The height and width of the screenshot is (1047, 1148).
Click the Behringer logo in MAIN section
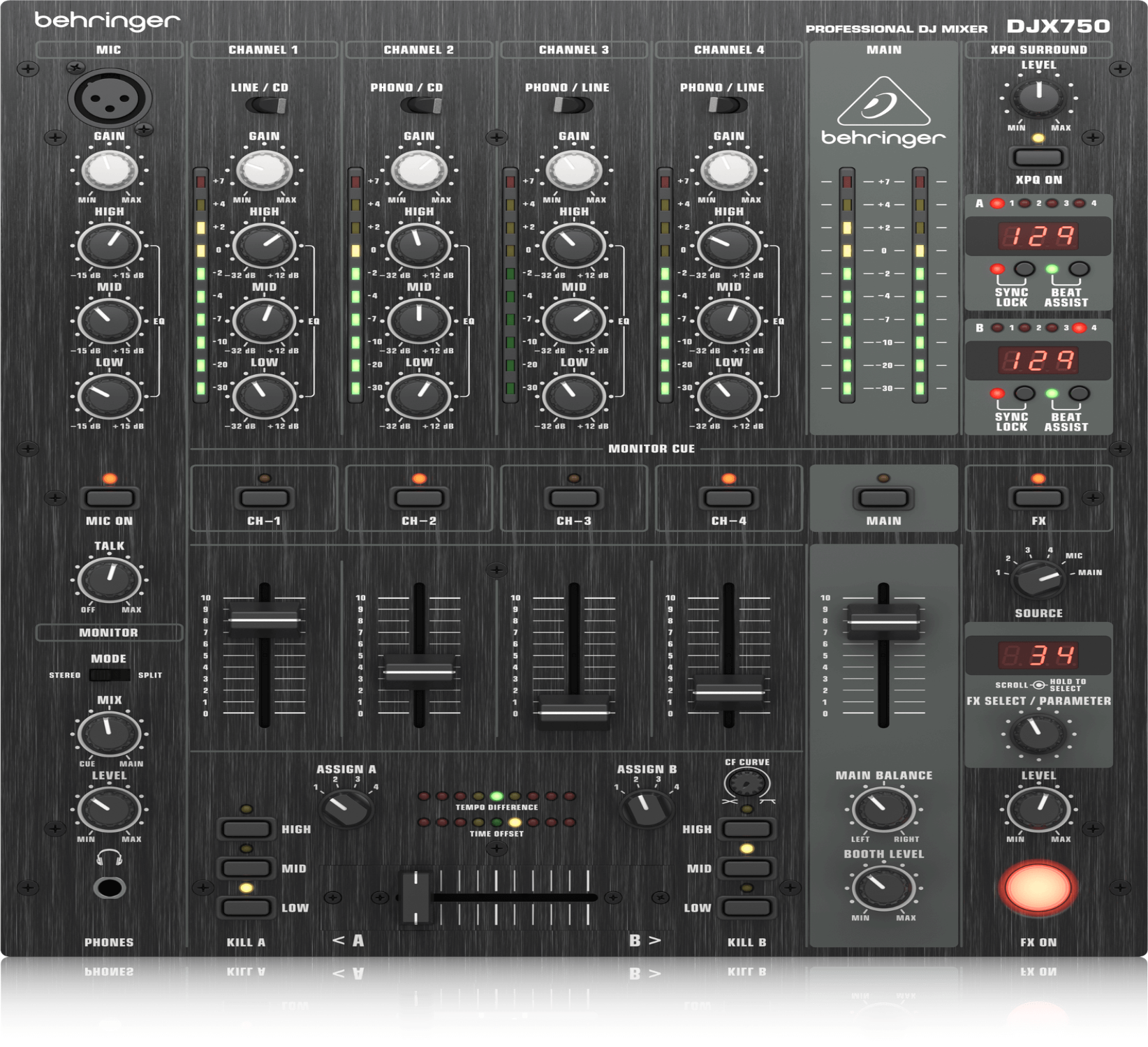[883, 112]
